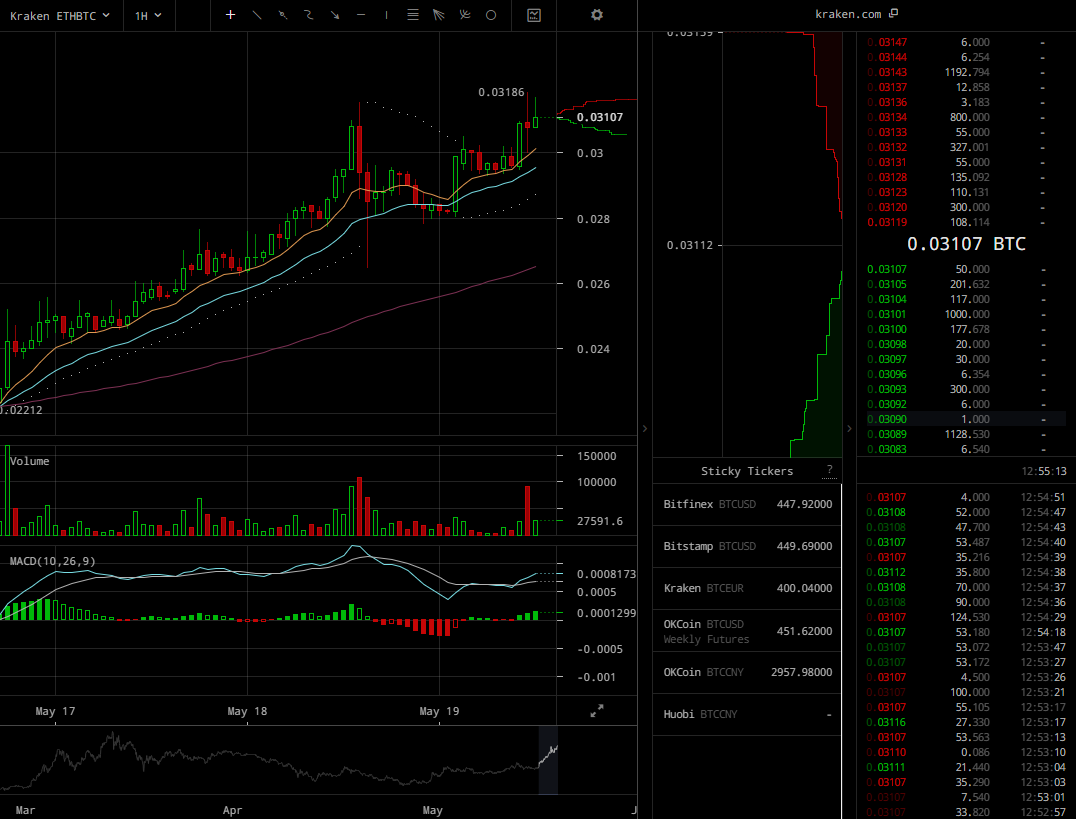This screenshot has width=1076, height=819.
Task: Click the May 19 date label
Action: coord(439,711)
